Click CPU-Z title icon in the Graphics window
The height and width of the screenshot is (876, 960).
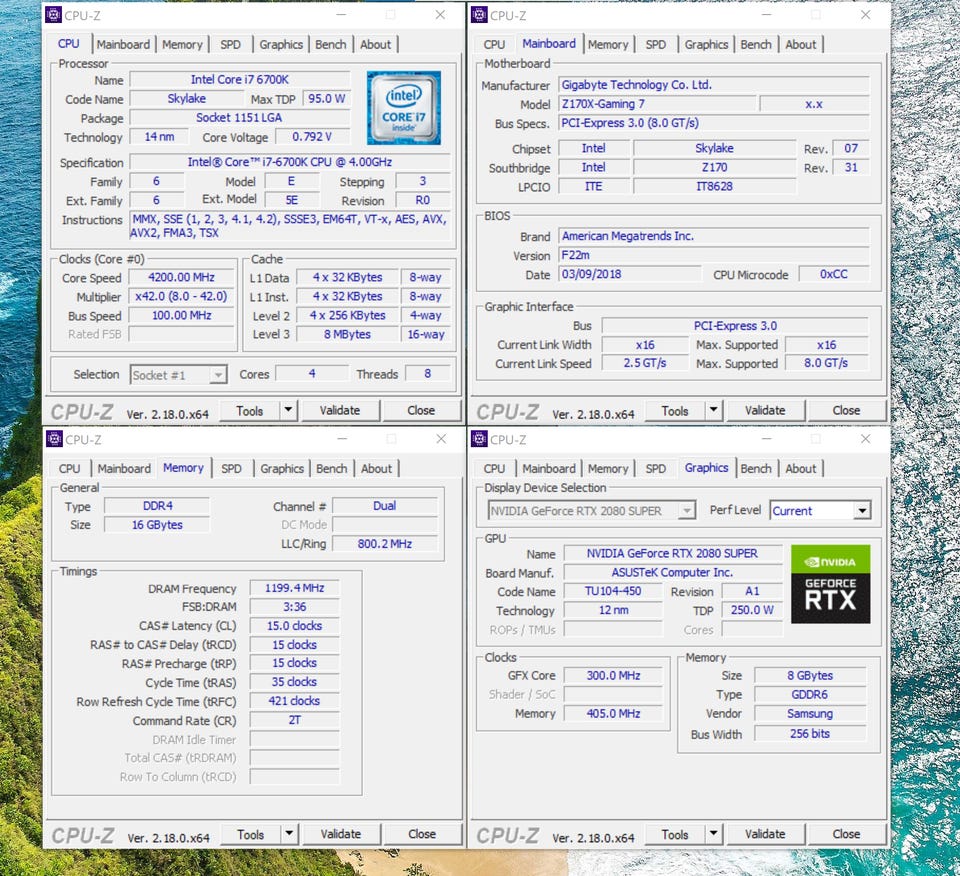point(478,439)
